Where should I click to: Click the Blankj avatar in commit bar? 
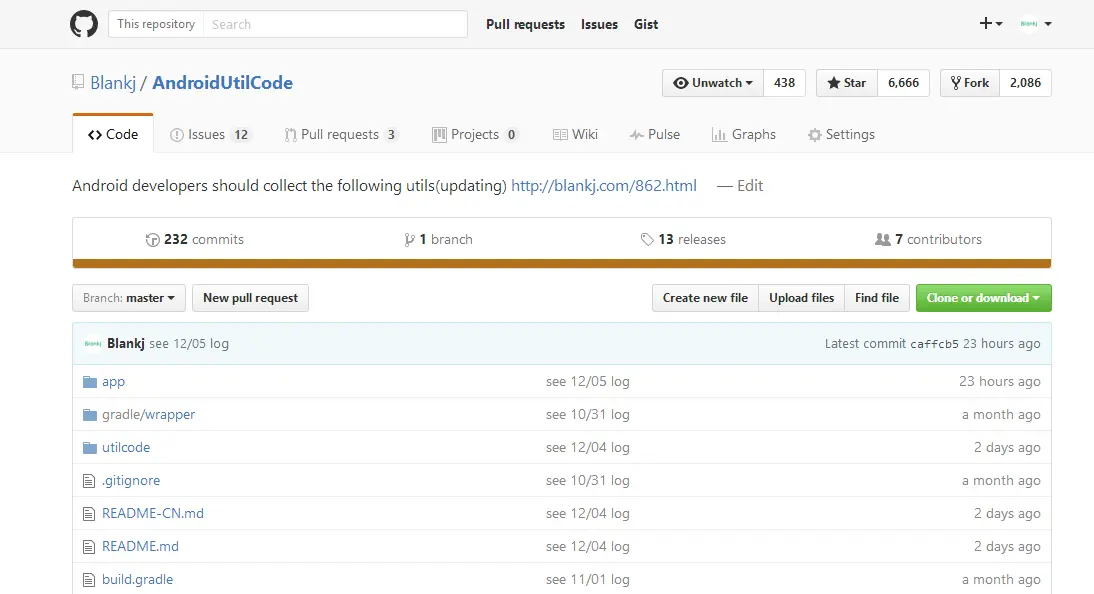[93, 344]
